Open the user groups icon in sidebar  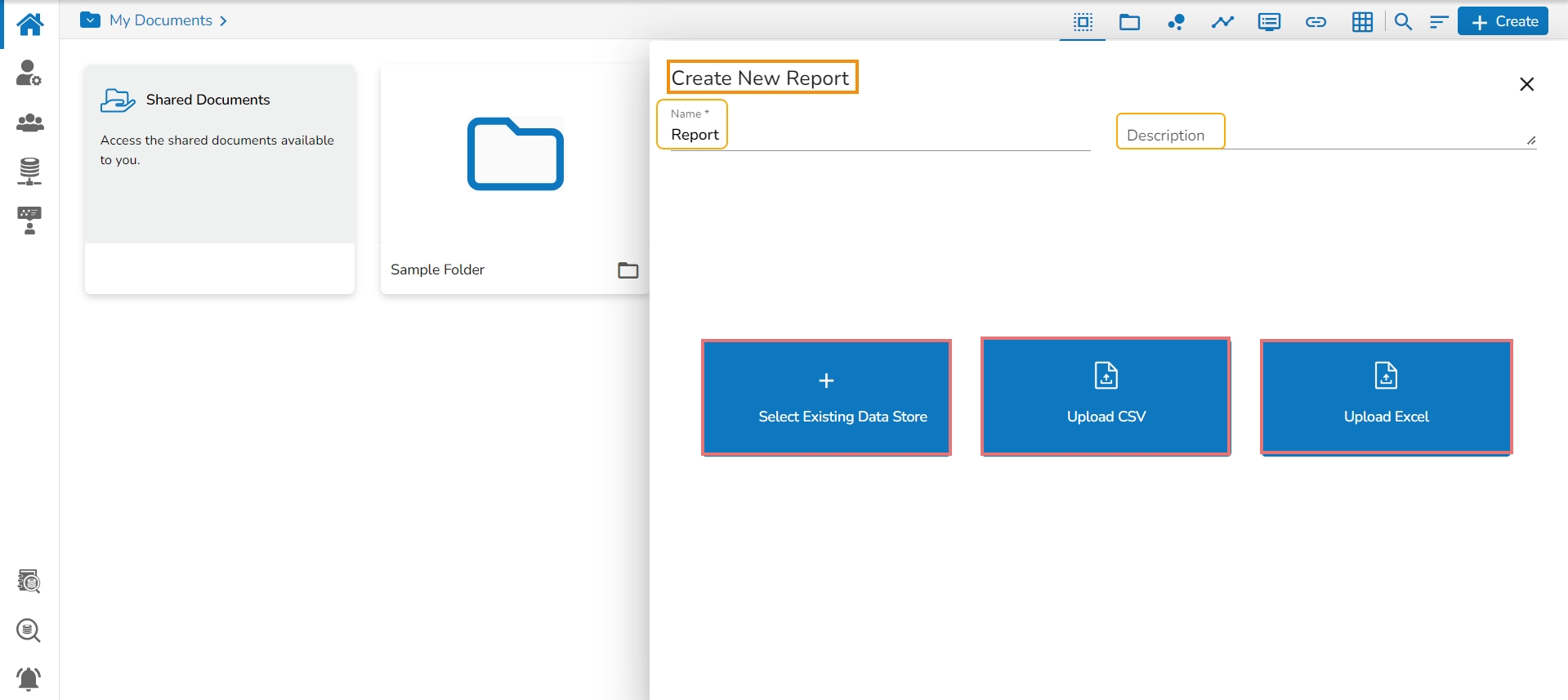pyautogui.click(x=29, y=123)
